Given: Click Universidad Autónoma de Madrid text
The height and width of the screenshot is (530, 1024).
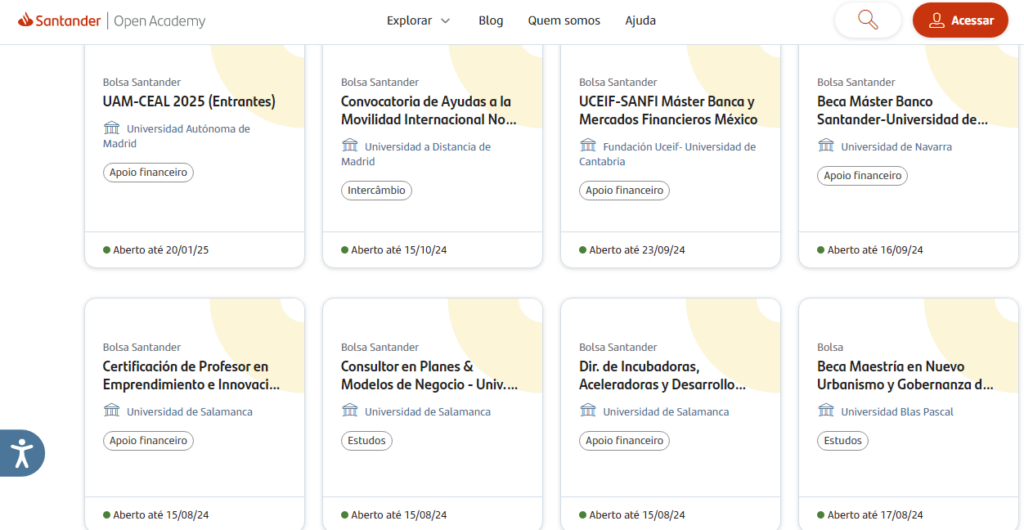Looking at the screenshot, I should [176, 136].
